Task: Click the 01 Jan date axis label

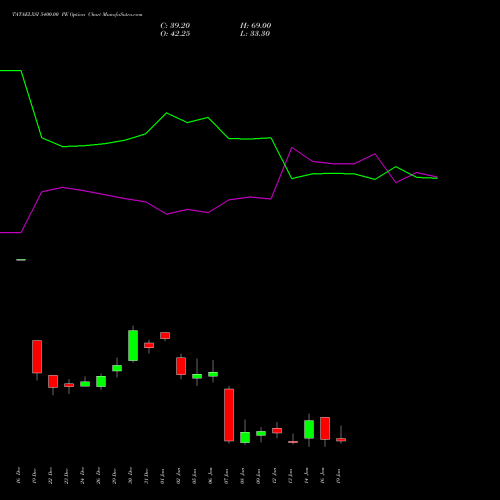Action: [162, 476]
